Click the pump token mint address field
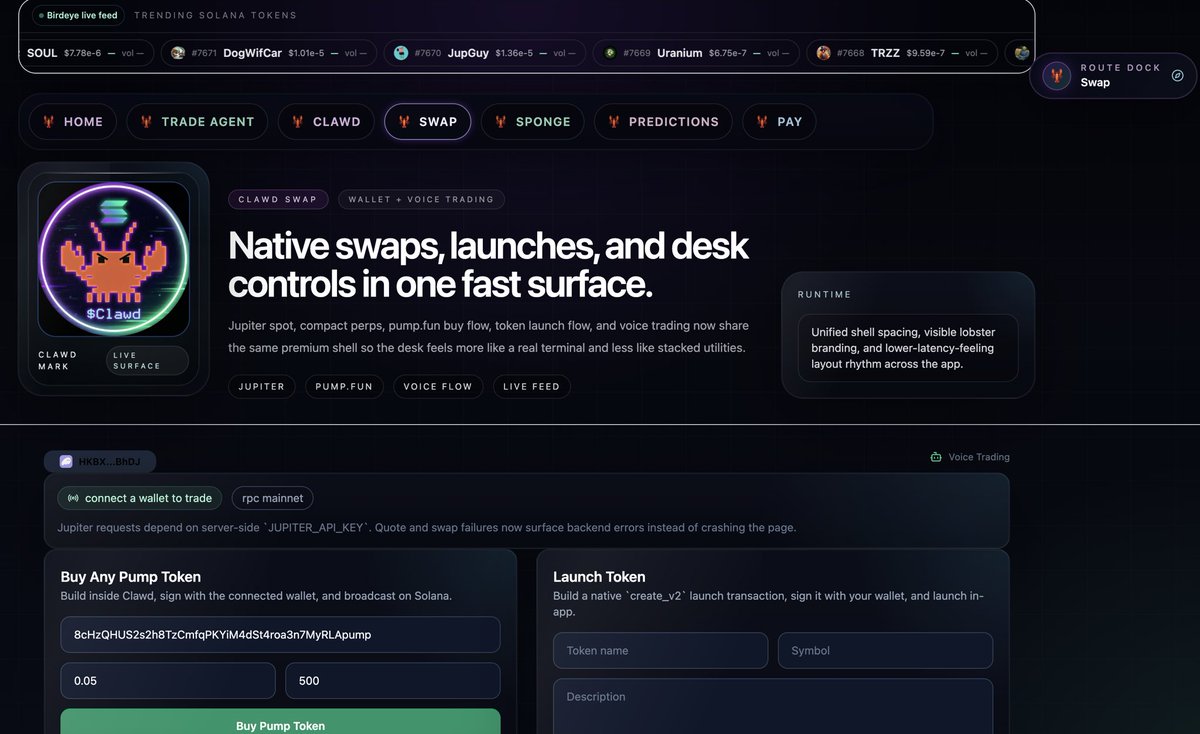1200x734 pixels. (x=280, y=635)
